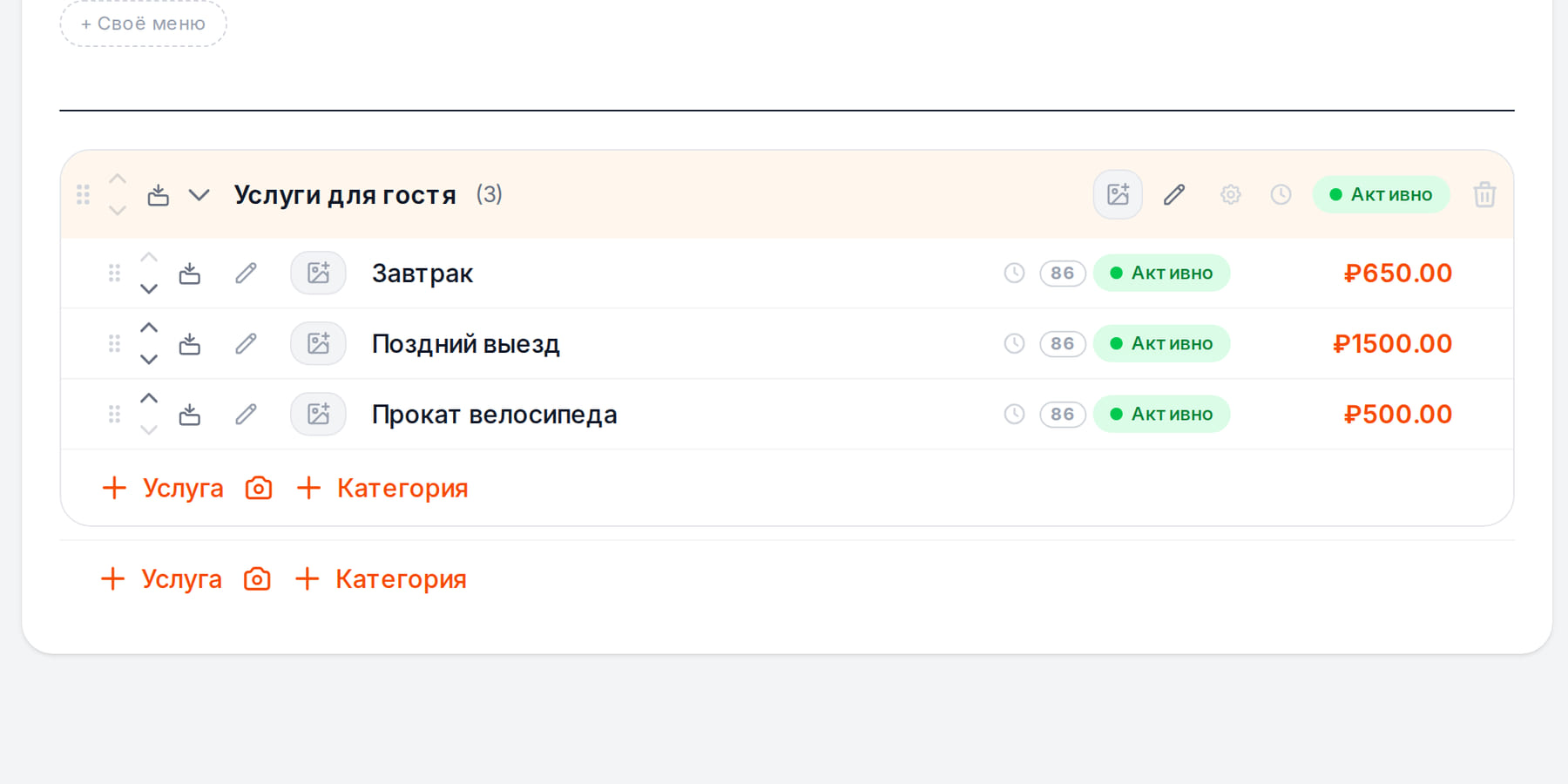Click the '+ Своё меню' button

pyautogui.click(x=143, y=24)
